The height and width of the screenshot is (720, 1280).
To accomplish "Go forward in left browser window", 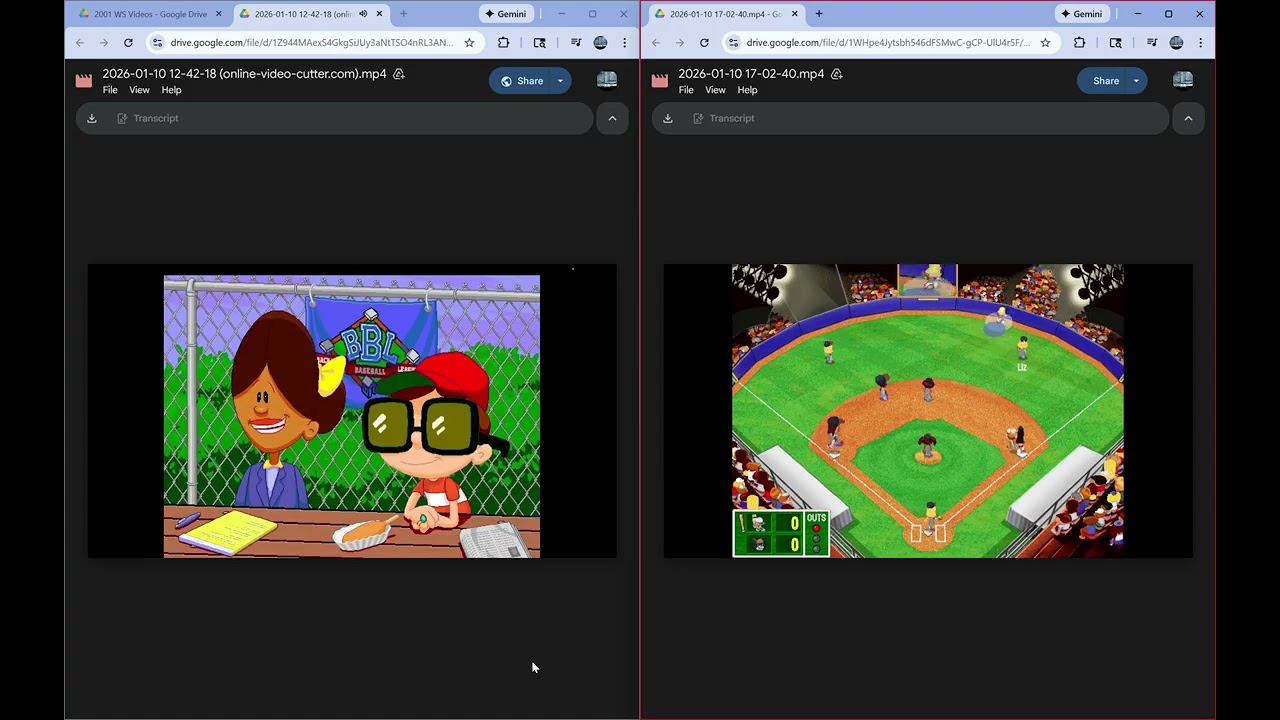I will [x=104, y=43].
